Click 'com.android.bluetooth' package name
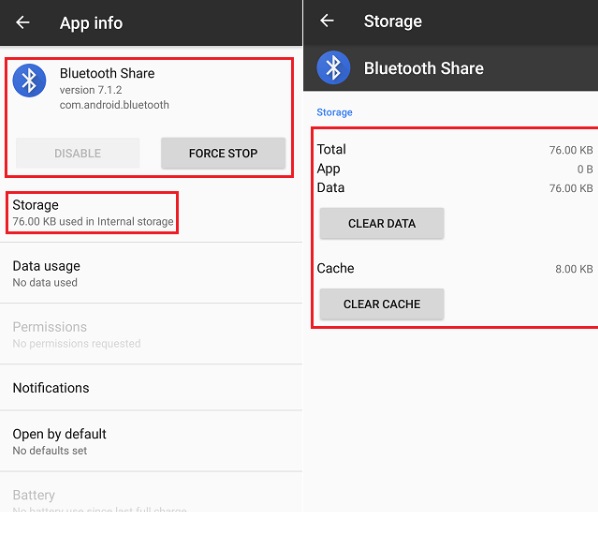598x546 pixels. click(114, 105)
